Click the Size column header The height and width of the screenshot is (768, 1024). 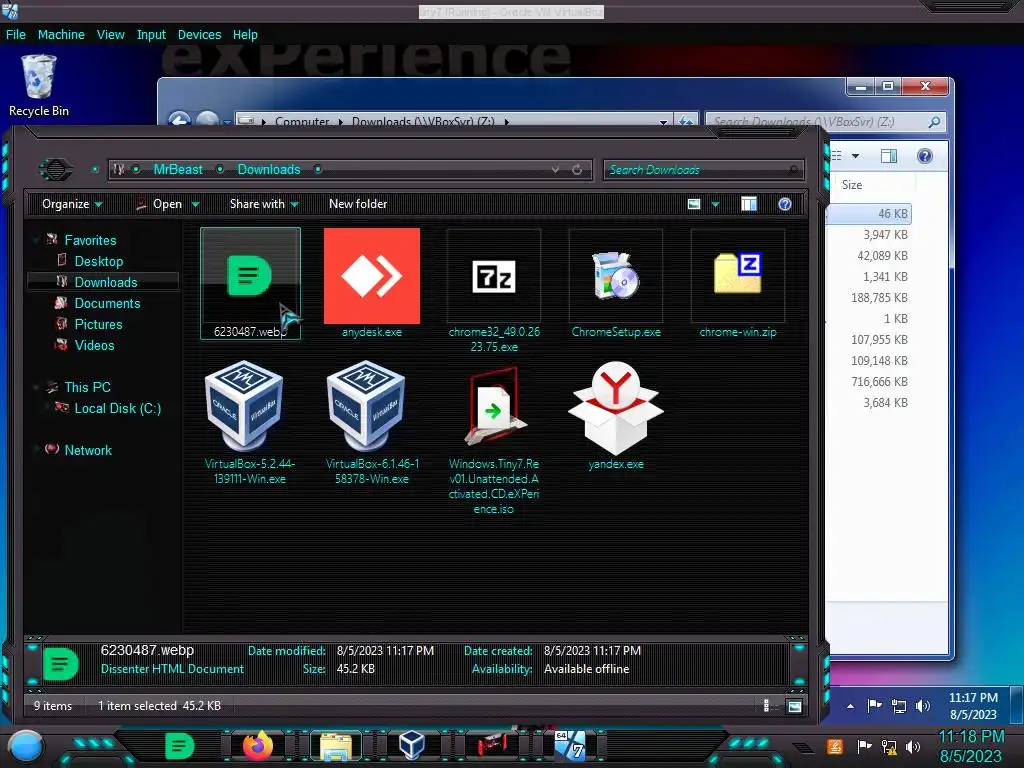coord(852,185)
